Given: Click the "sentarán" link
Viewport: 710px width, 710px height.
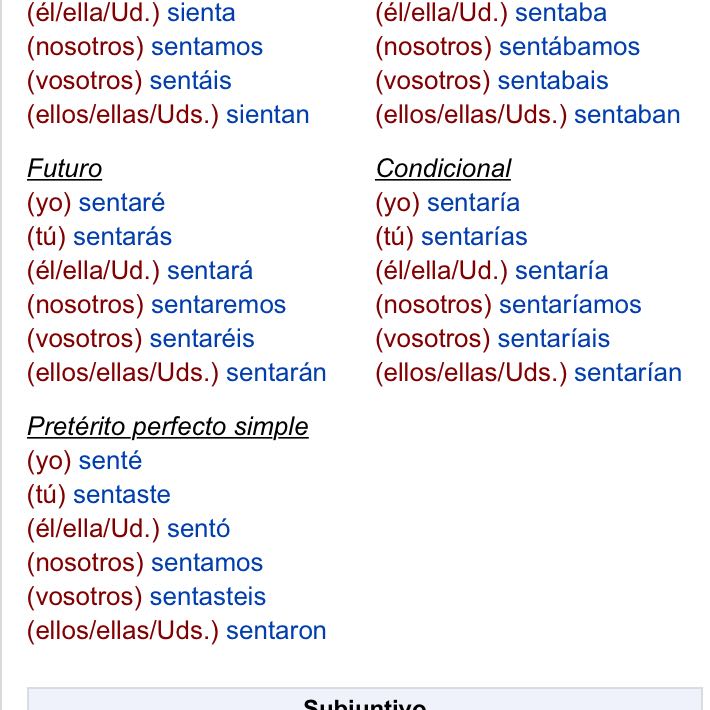Looking at the screenshot, I should [276, 373].
